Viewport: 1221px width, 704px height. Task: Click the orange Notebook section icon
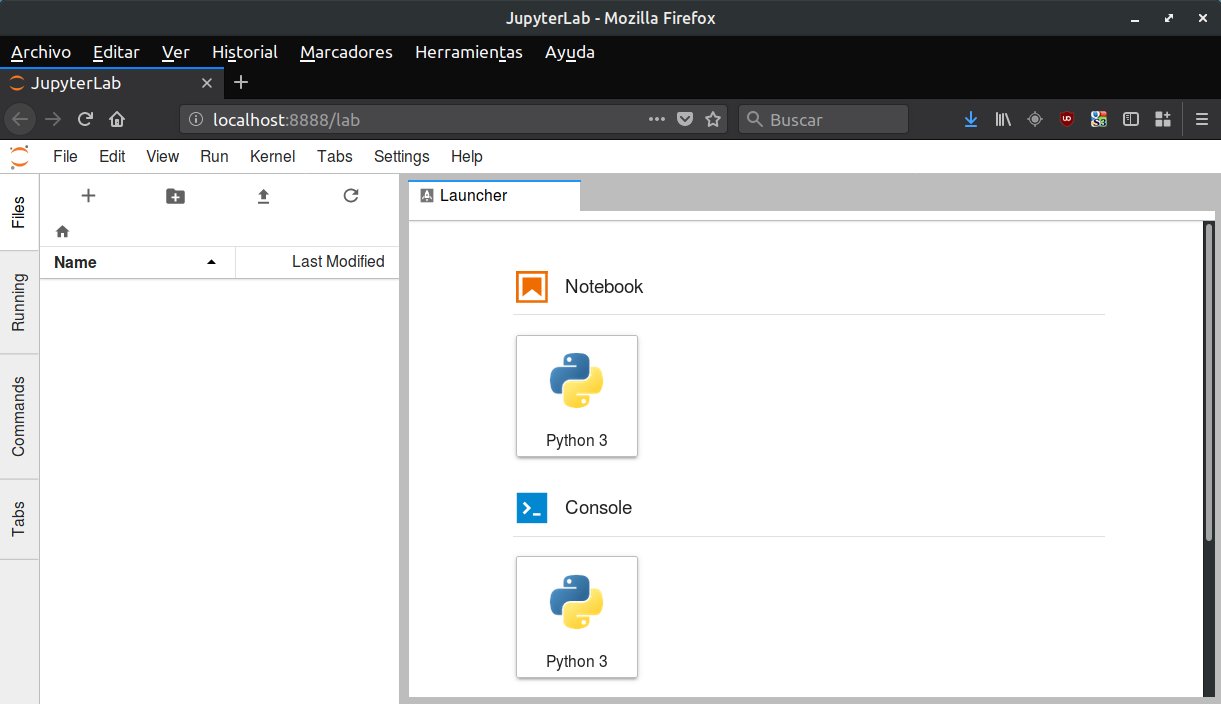pos(532,286)
